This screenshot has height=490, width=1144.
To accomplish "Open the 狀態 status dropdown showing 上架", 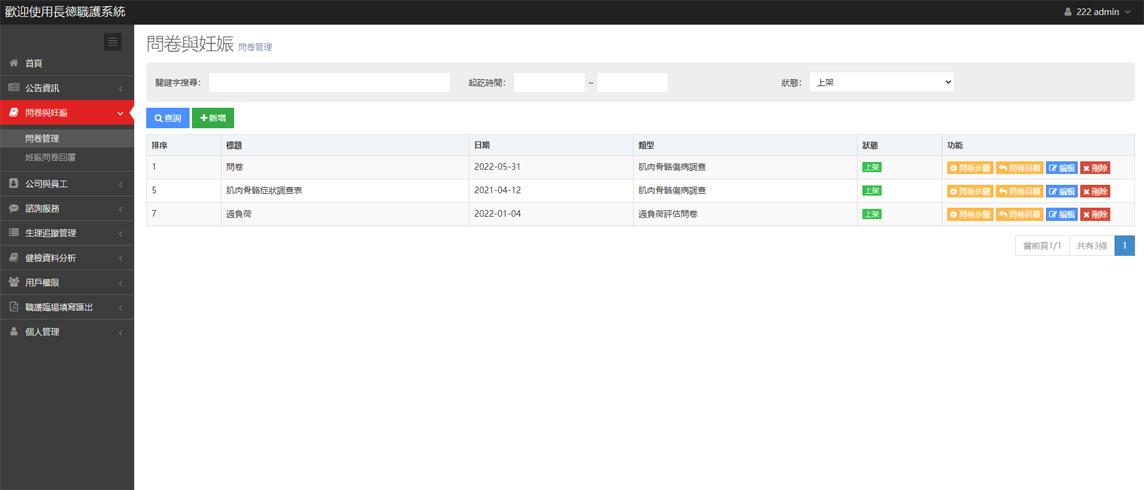I will (881, 82).
